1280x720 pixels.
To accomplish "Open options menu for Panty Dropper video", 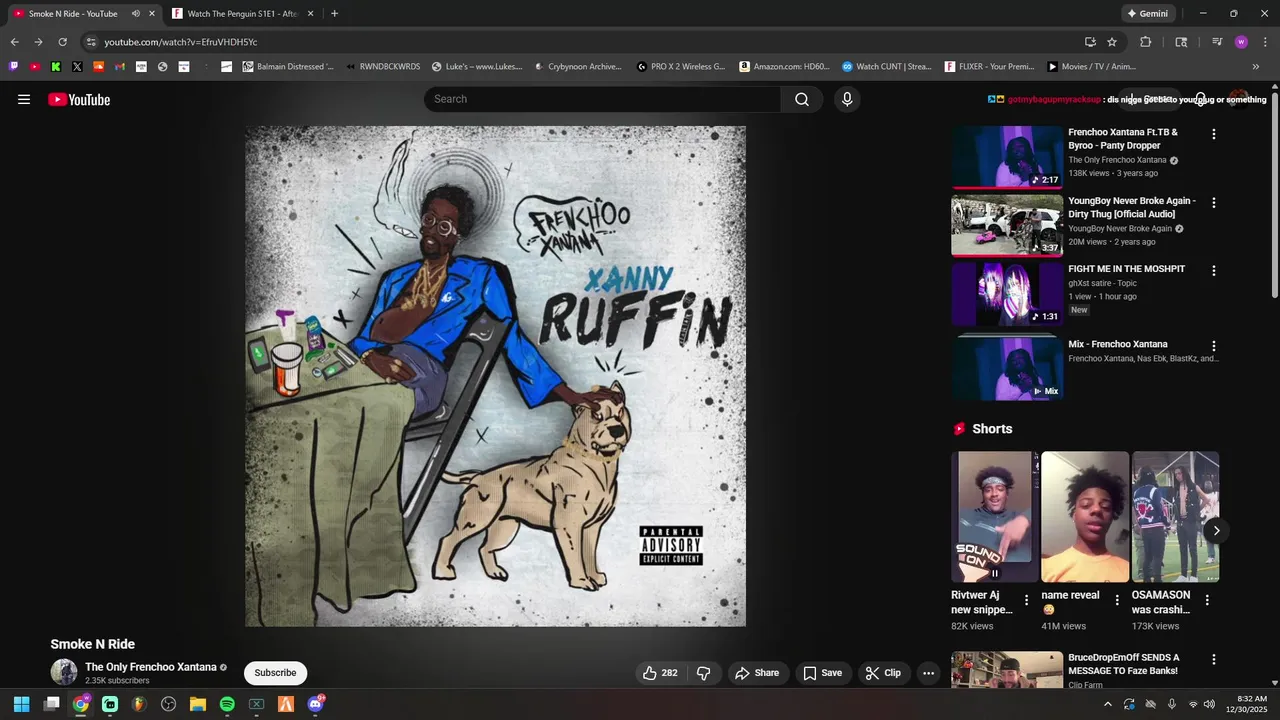I will pos(1214,134).
